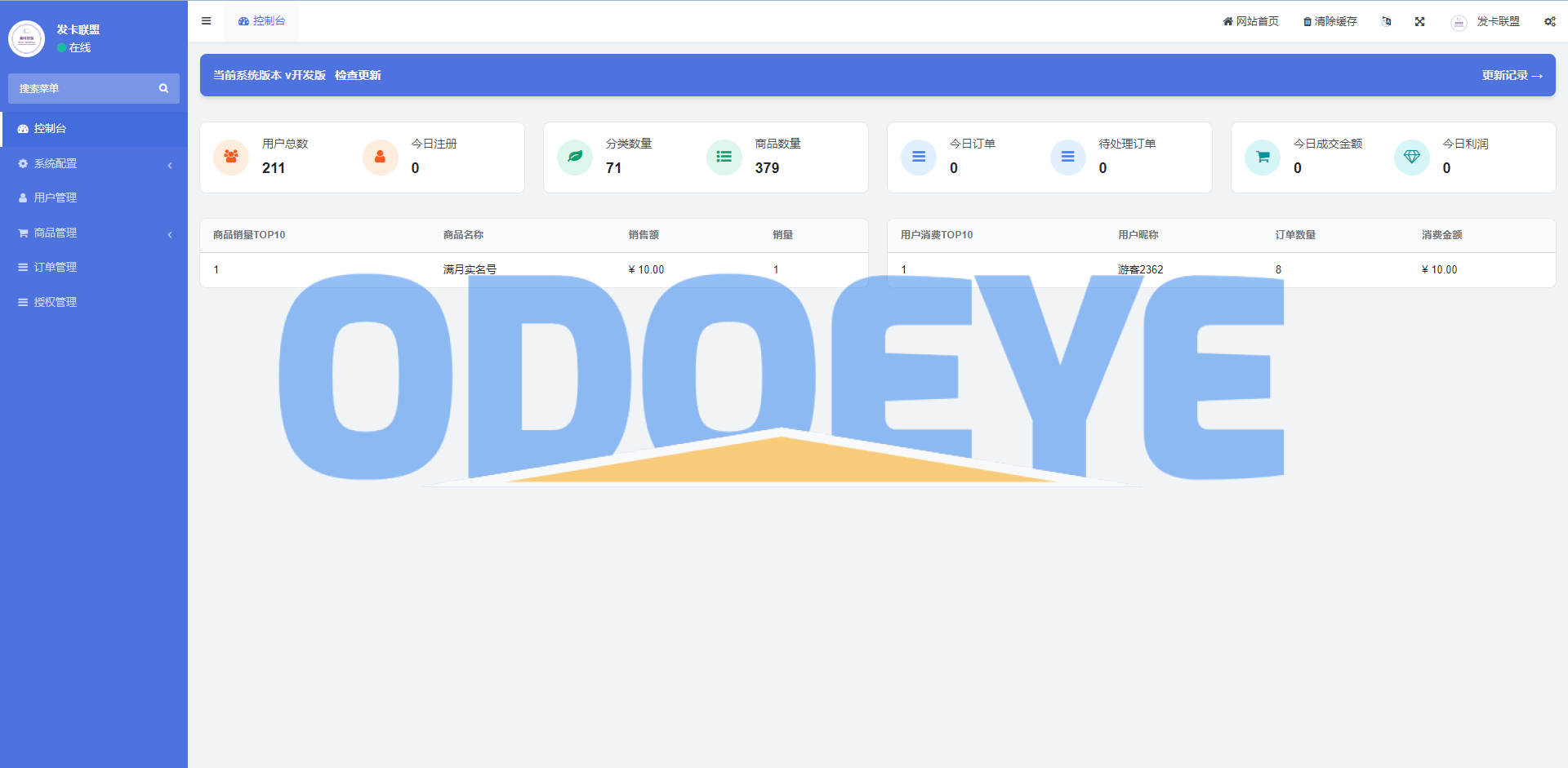Click the 商品销量TOP10 column header
This screenshot has width=1568, height=768.
pos(249,235)
